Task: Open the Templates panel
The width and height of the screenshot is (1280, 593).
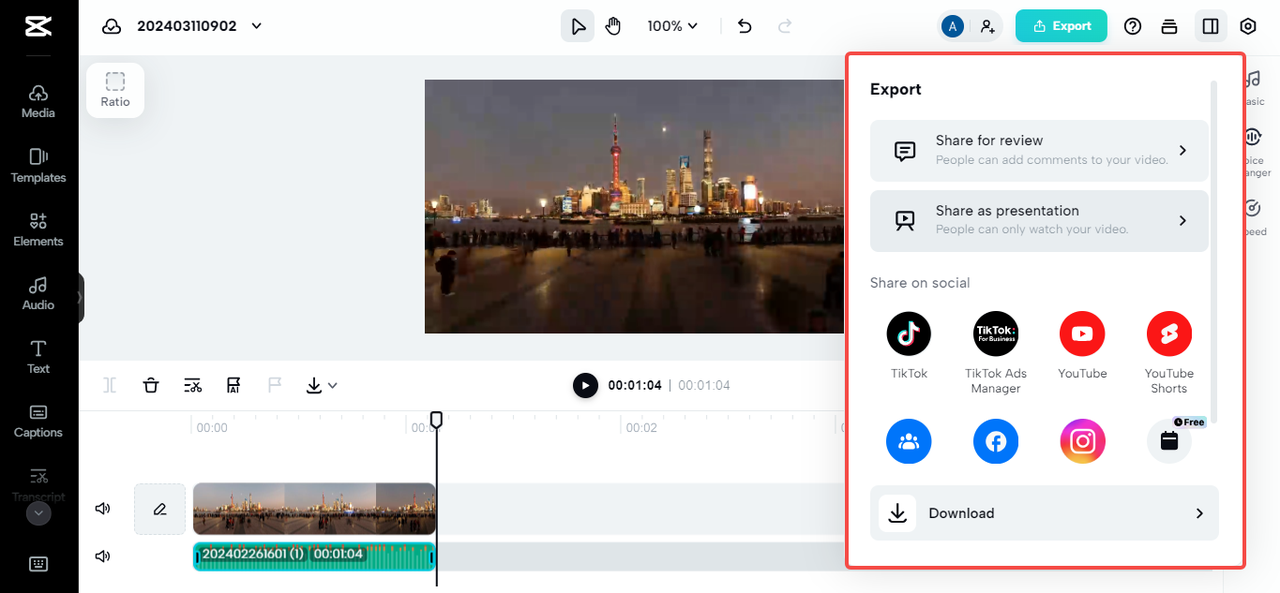Action: pos(38,167)
